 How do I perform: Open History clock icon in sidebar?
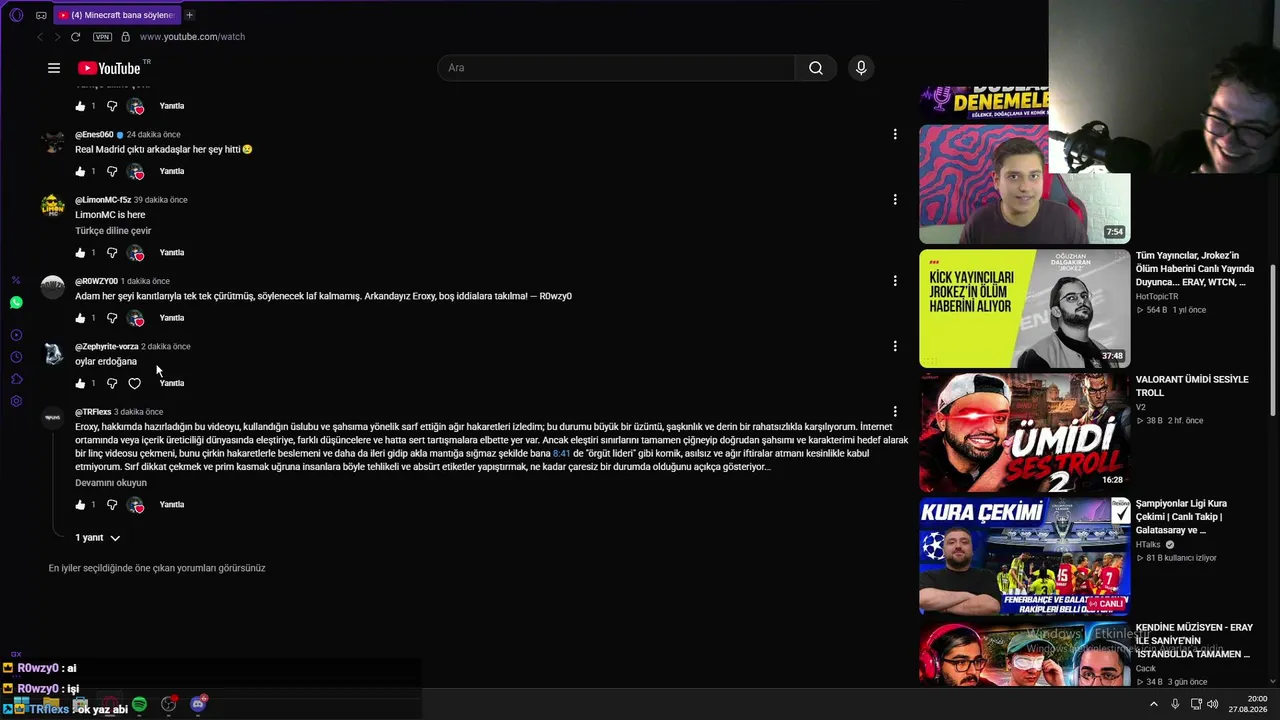click(x=16, y=357)
